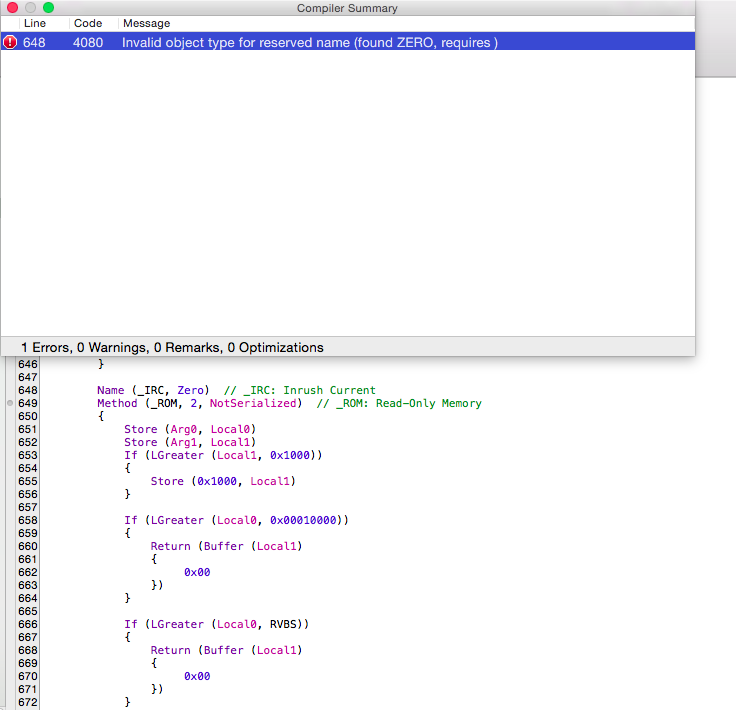The width and height of the screenshot is (736, 710).
Task: Click If (LGreater (Local0, 0x00010000)) line
Action: (x=236, y=520)
